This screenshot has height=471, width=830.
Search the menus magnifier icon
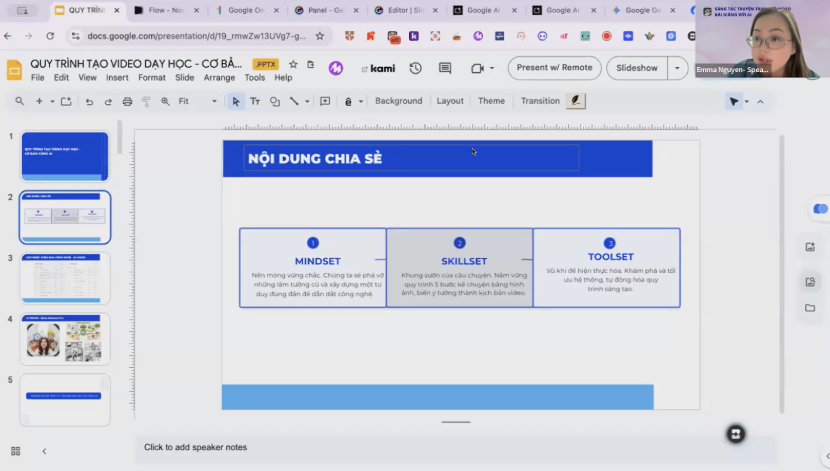coord(20,101)
